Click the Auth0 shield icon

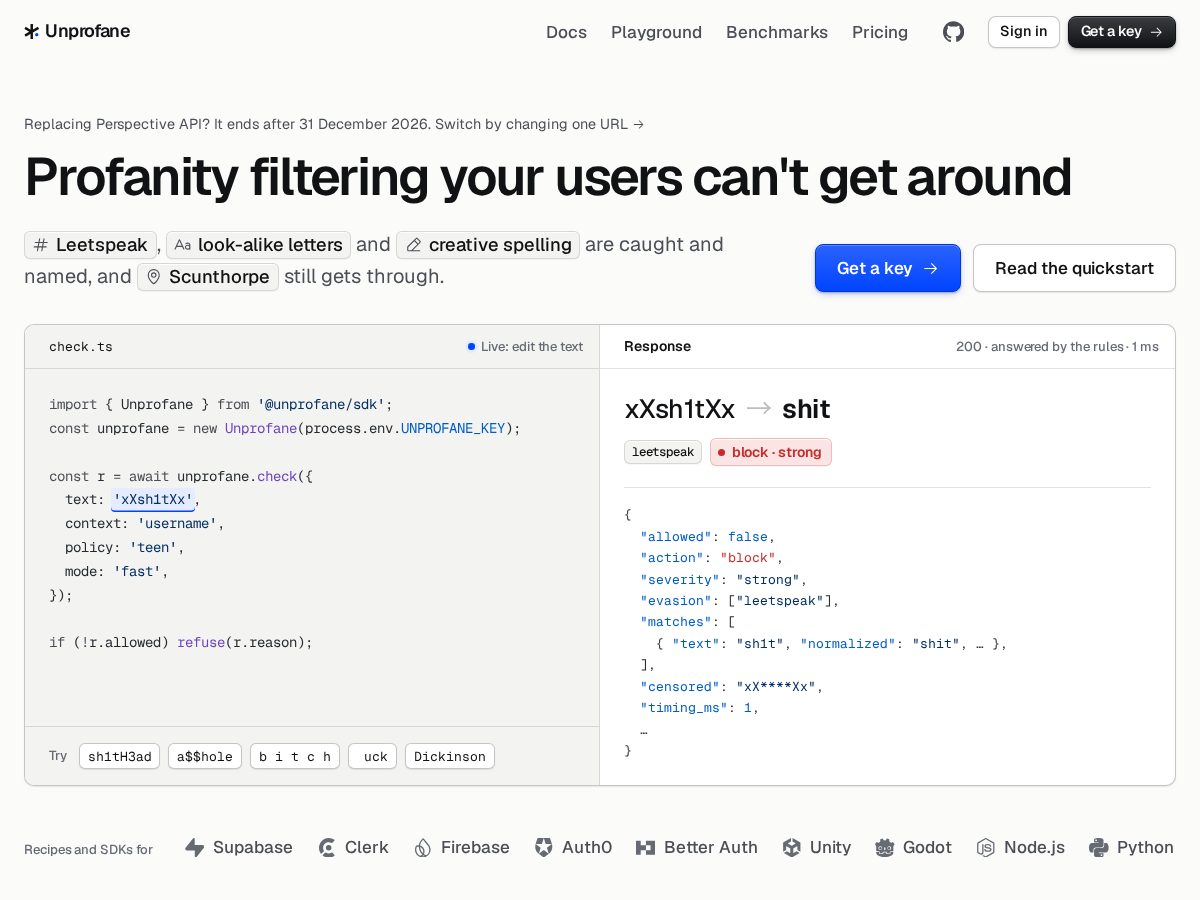point(544,847)
